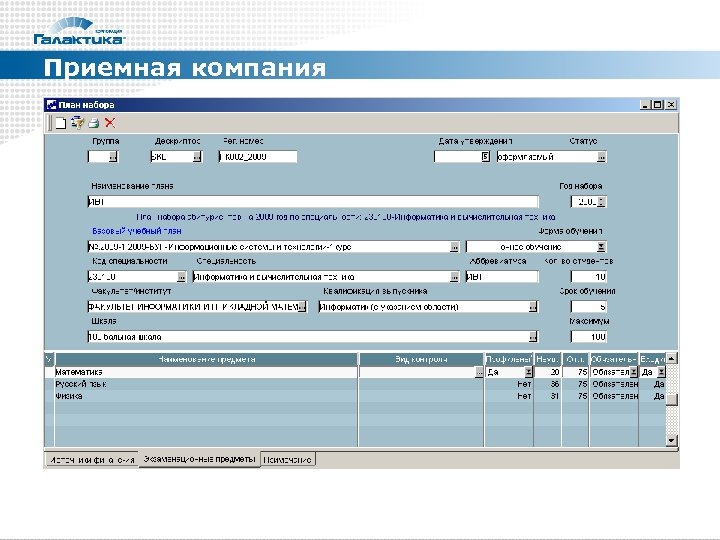Switch to the Примечание tab
720x540 pixels.
tap(288, 460)
